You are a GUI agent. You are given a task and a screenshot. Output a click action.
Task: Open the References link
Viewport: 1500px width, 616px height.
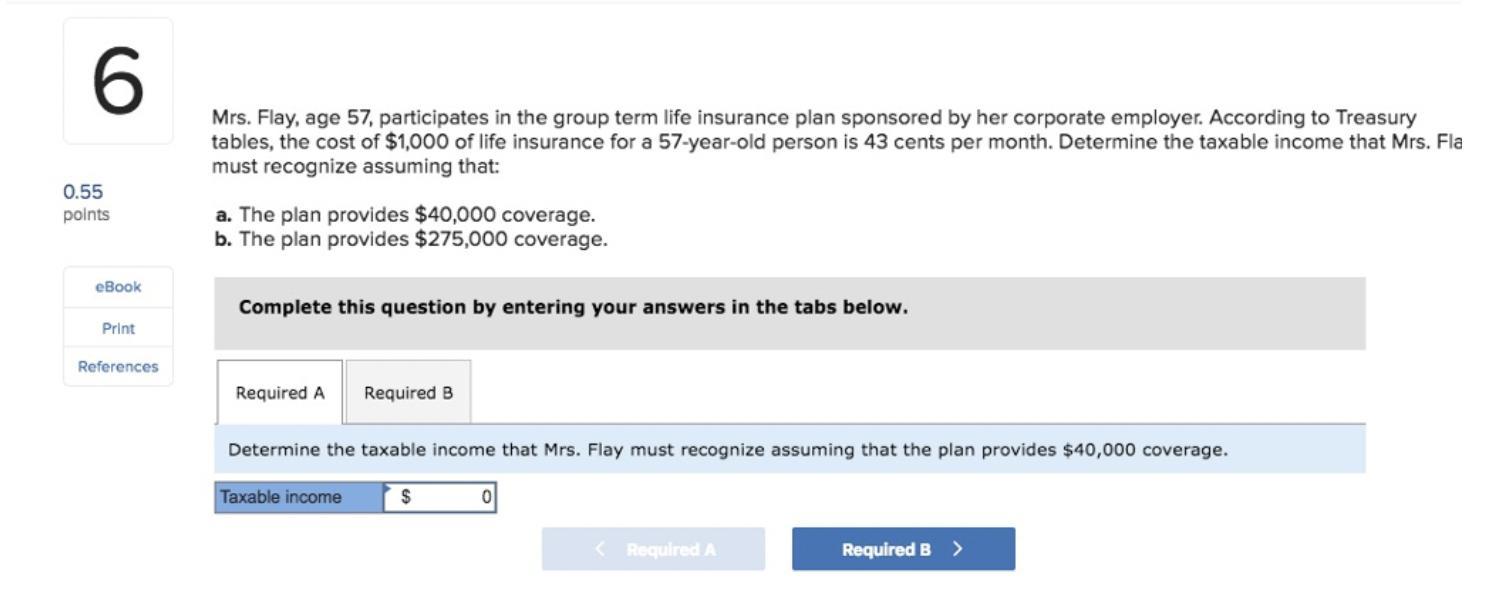[x=118, y=366]
